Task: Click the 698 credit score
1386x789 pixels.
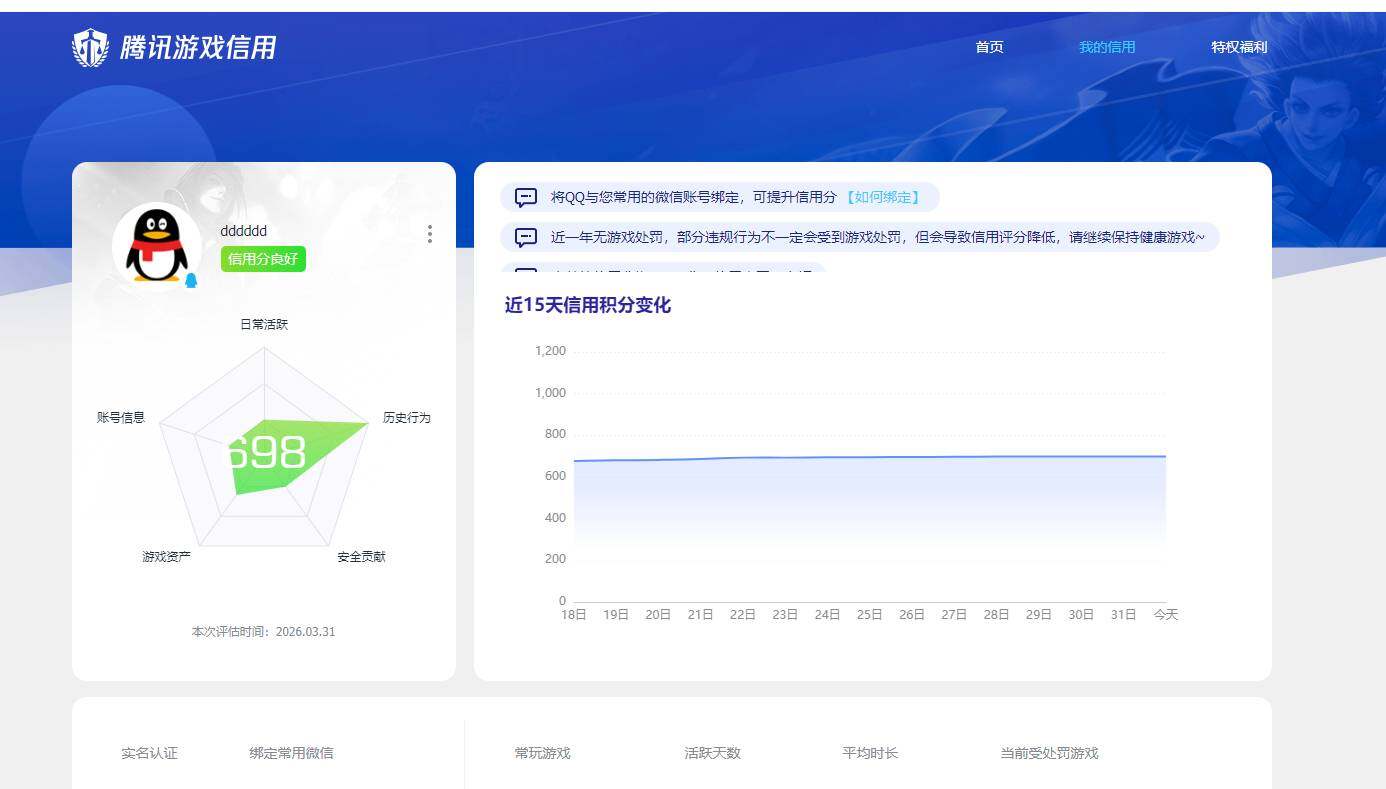Action: tap(265, 453)
